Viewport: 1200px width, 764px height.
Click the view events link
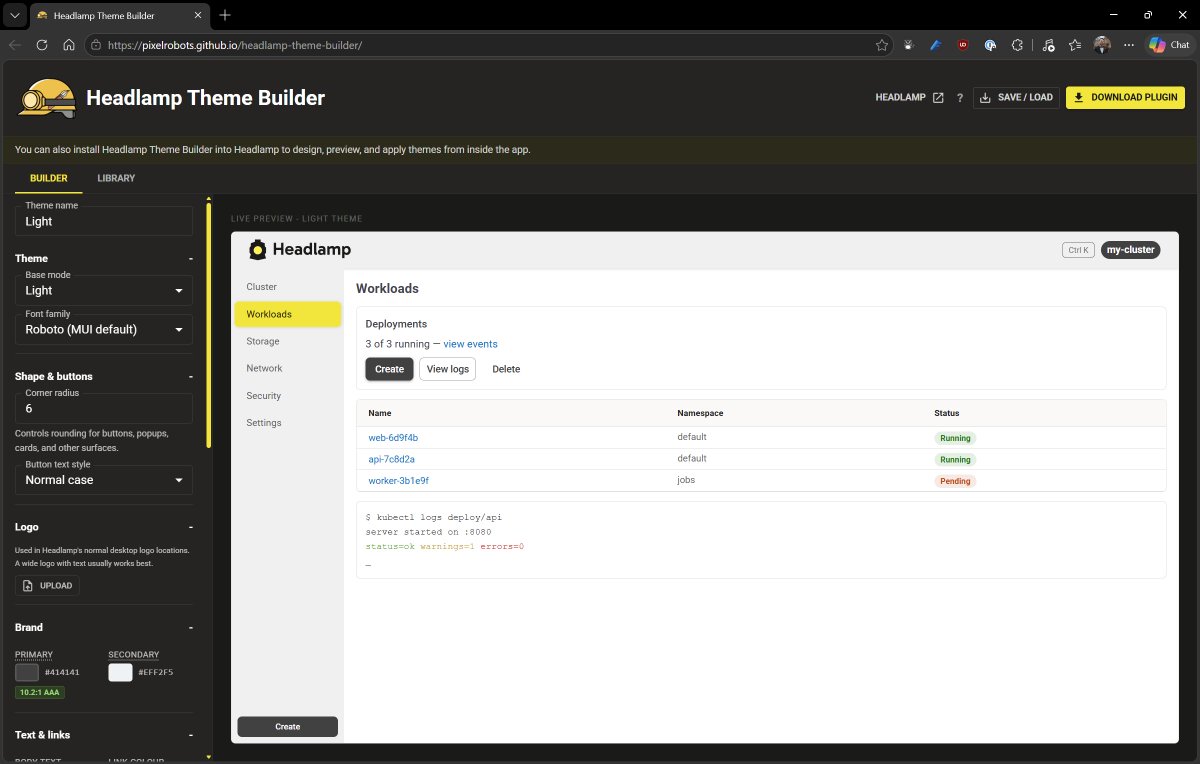point(470,344)
